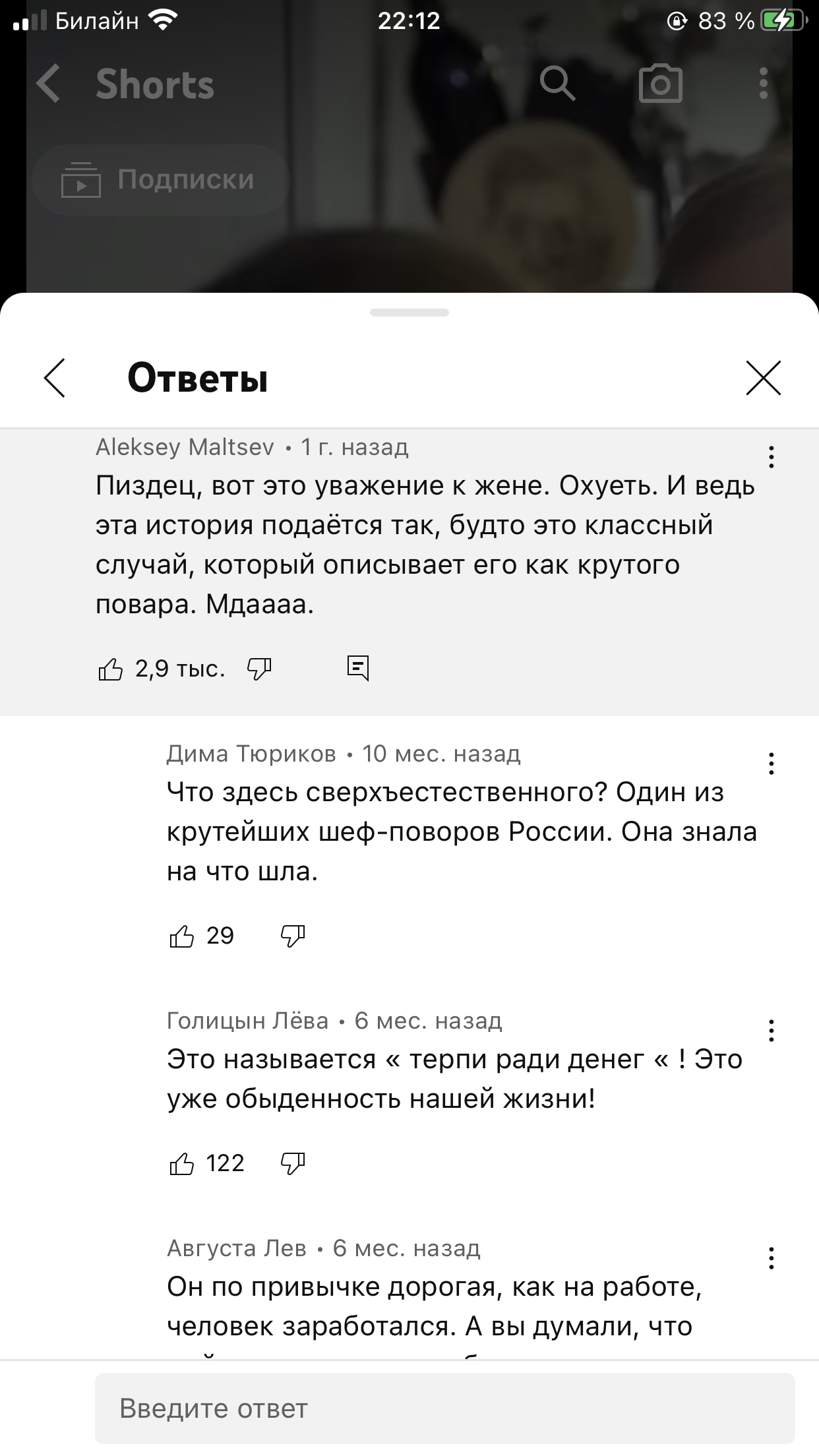Open options menu for Голицын Лёва's reply
This screenshot has width=819, height=1456.
click(x=771, y=1031)
